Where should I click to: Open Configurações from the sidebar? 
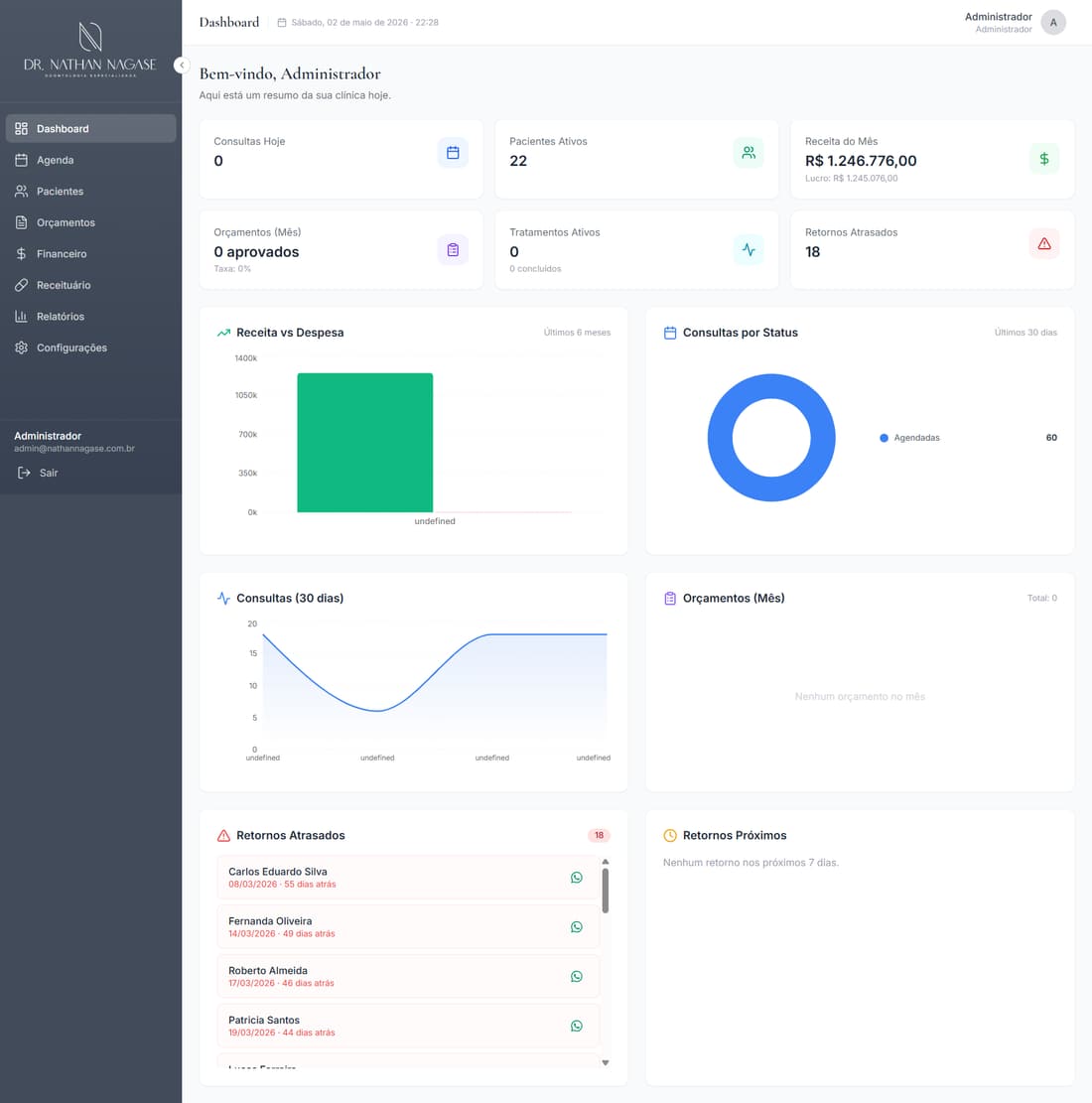[90, 347]
